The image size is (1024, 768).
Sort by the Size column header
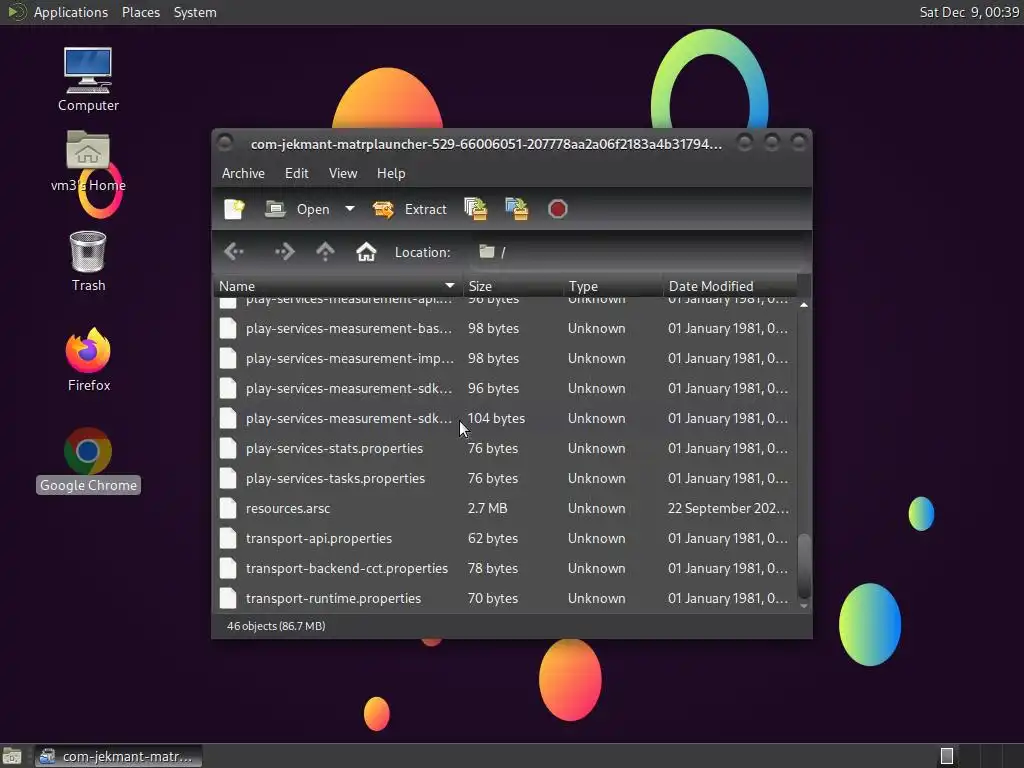click(x=513, y=286)
